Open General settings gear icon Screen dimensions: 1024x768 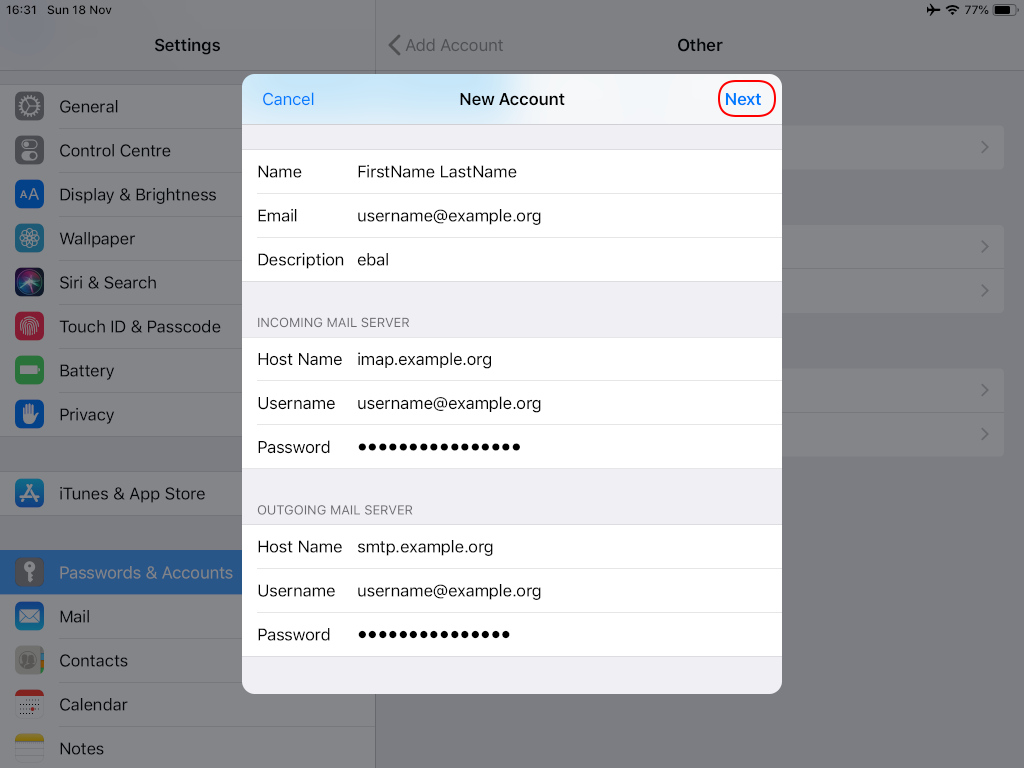tap(29, 106)
